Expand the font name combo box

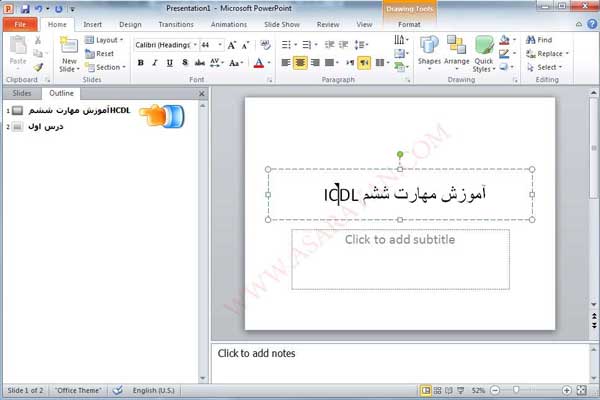tap(193, 45)
